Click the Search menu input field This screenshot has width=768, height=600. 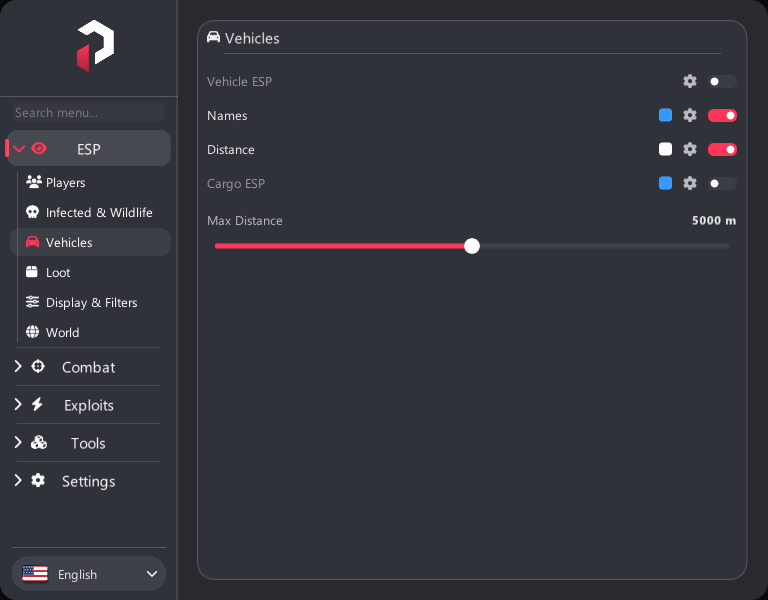[88, 113]
